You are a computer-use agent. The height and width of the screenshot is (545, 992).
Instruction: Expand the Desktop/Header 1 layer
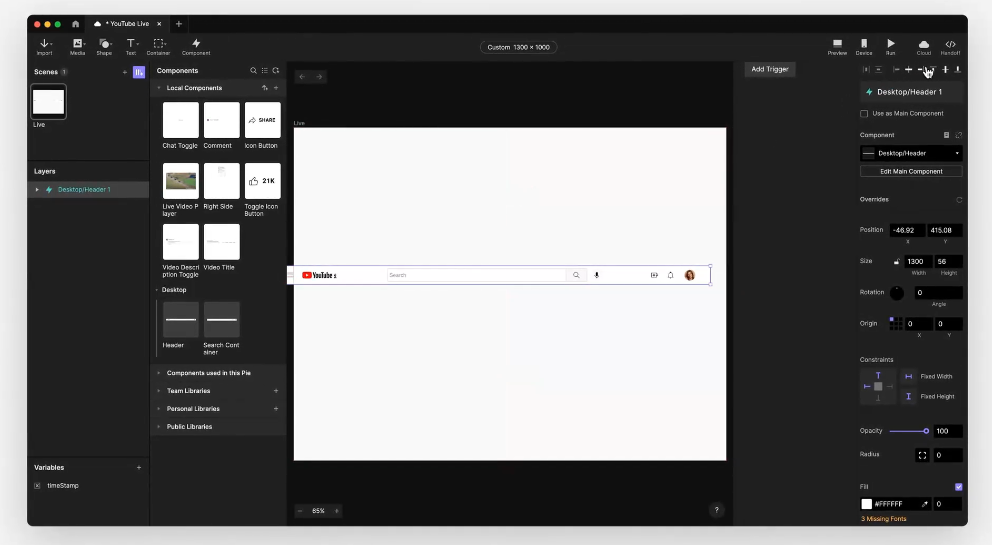point(37,190)
